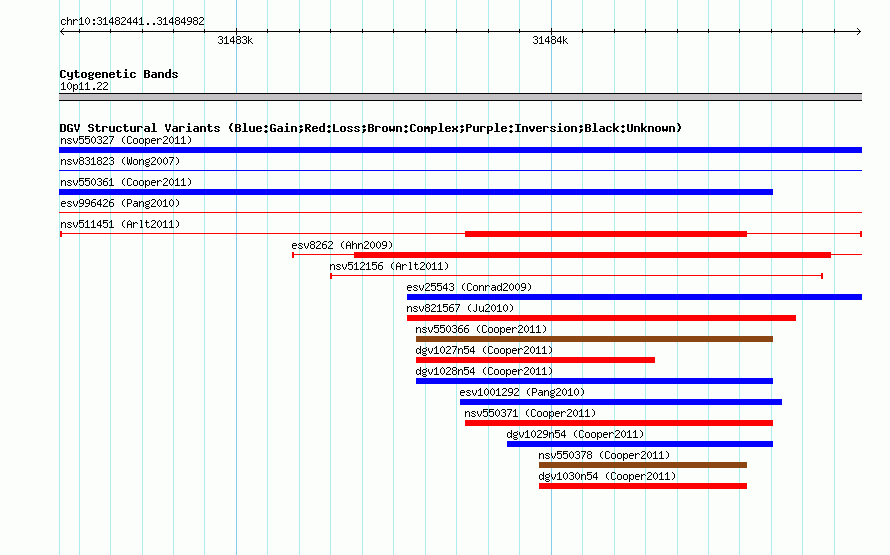Click the dgv1029n54 (Cooper2011) label
The width and height of the screenshot is (890, 555).
(576, 434)
